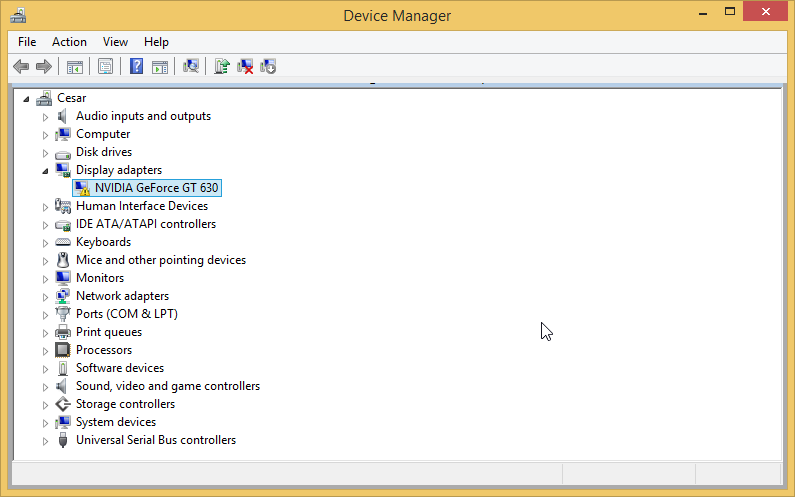Open the View menu
This screenshot has width=795, height=497.
[x=115, y=42]
